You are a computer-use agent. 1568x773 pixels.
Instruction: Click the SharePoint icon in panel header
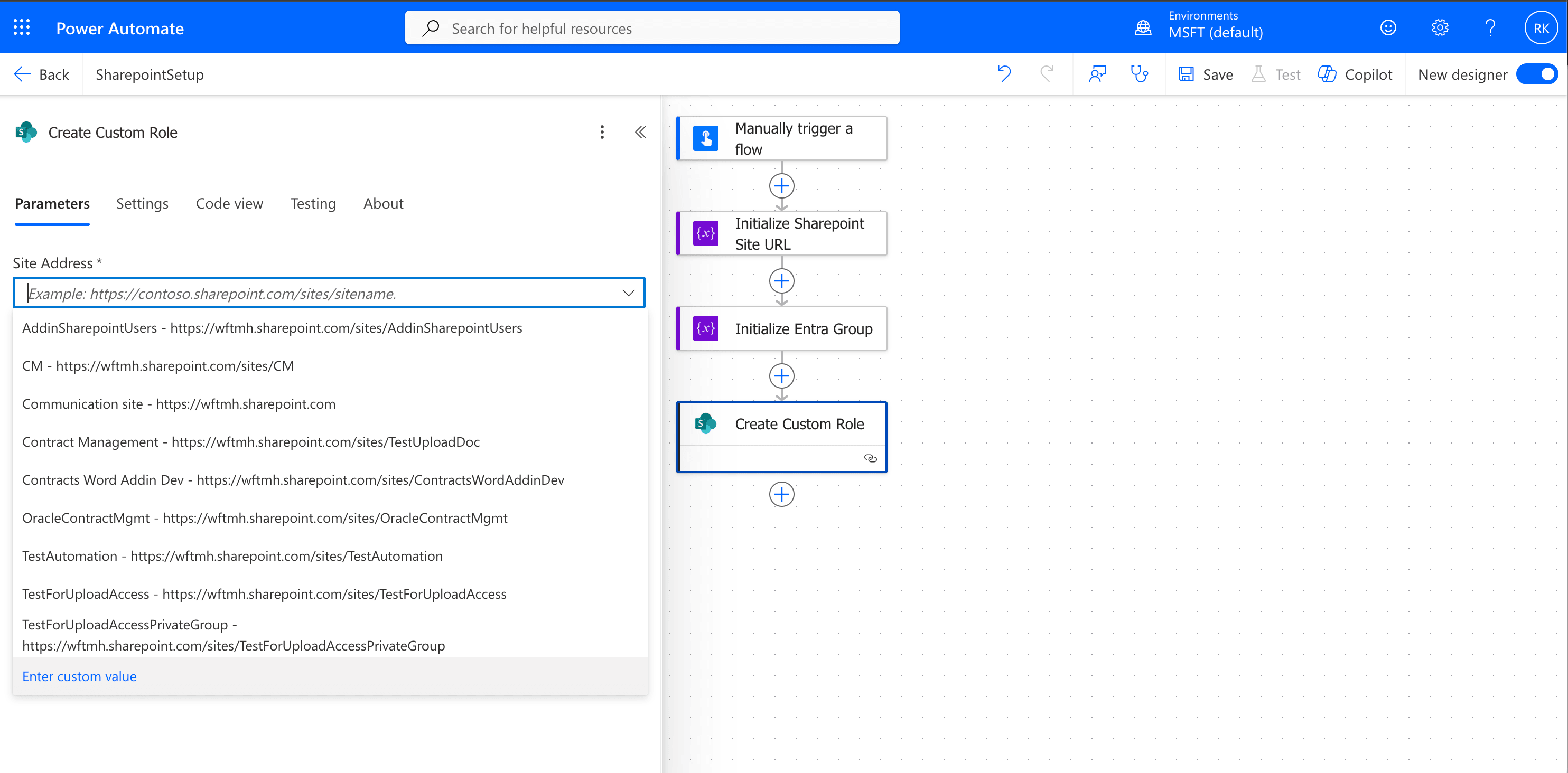[26, 132]
